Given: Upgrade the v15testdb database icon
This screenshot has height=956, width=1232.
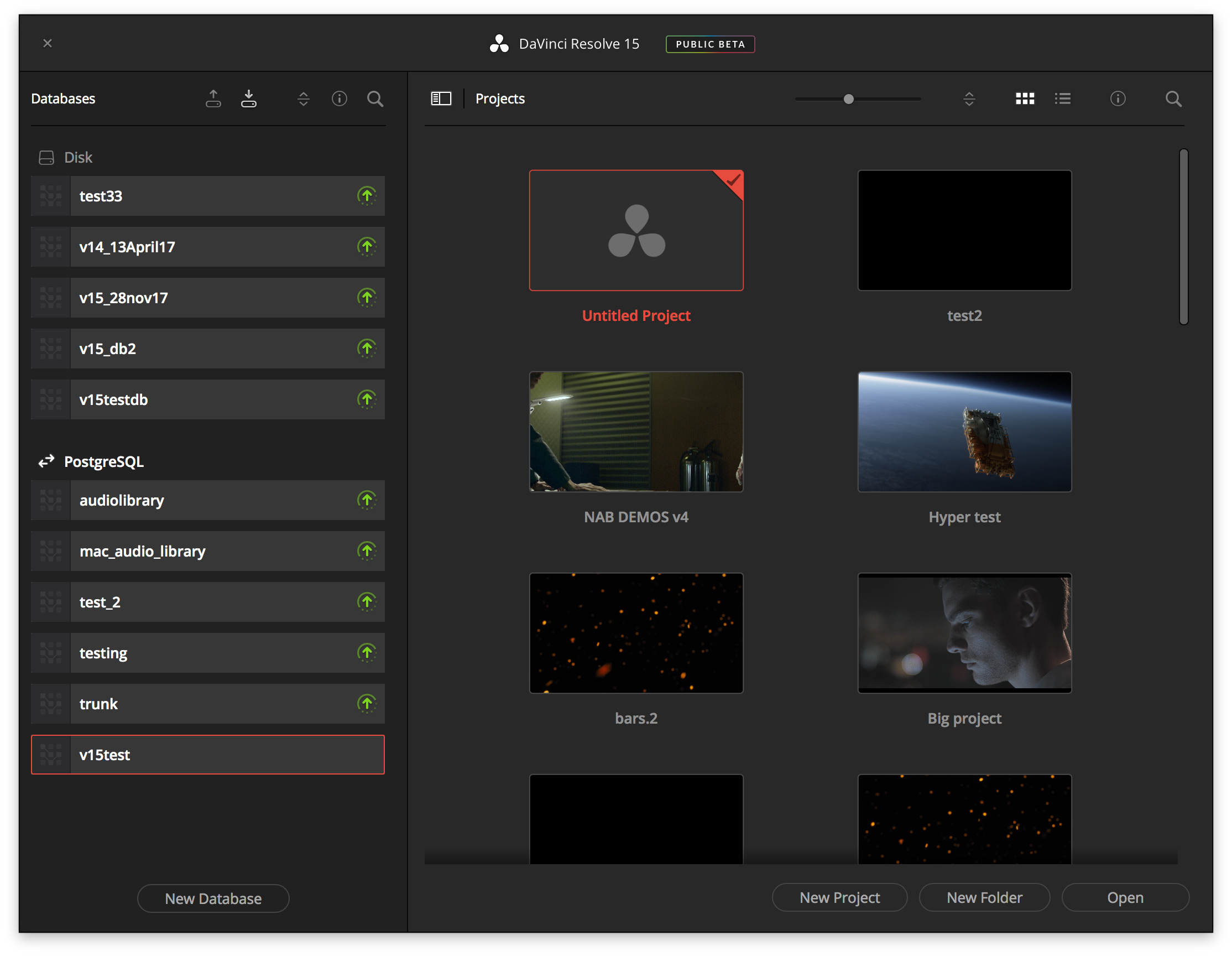Looking at the screenshot, I should (367, 399).
